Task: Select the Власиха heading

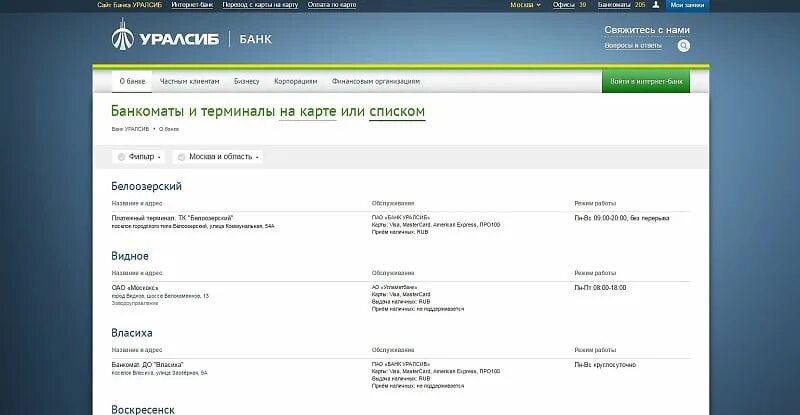Action: tap(132, 333)
